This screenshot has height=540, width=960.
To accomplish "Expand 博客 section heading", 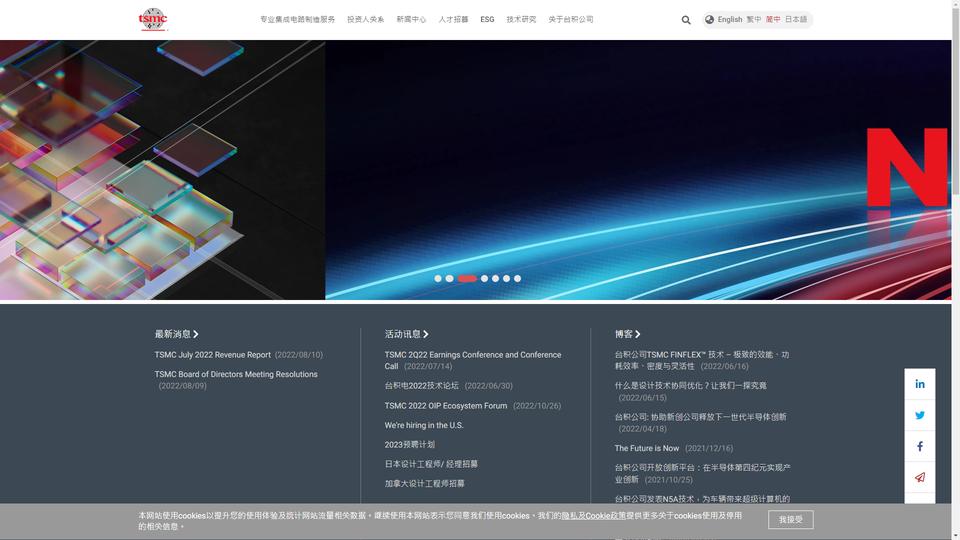I will (x=628, y=334).
